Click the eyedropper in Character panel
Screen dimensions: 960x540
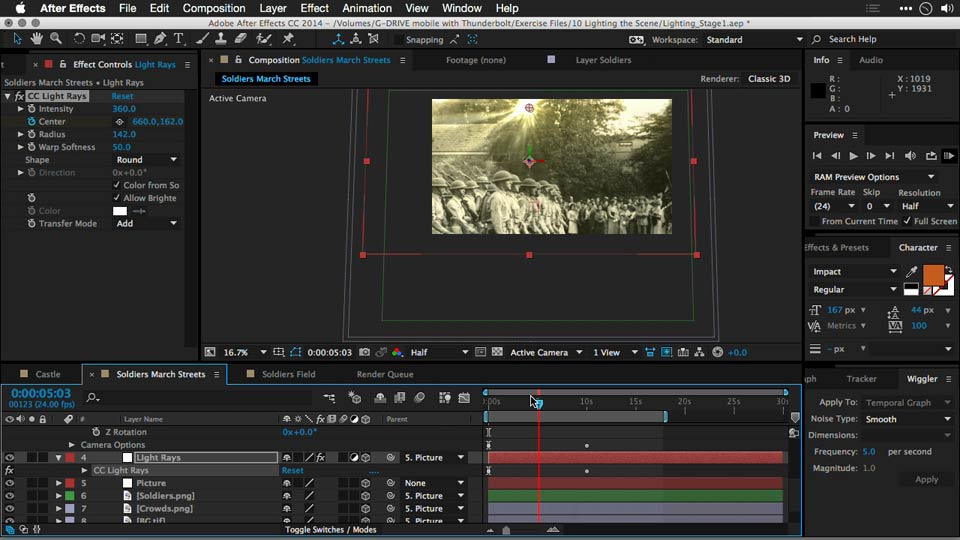(x=912, y=272)
